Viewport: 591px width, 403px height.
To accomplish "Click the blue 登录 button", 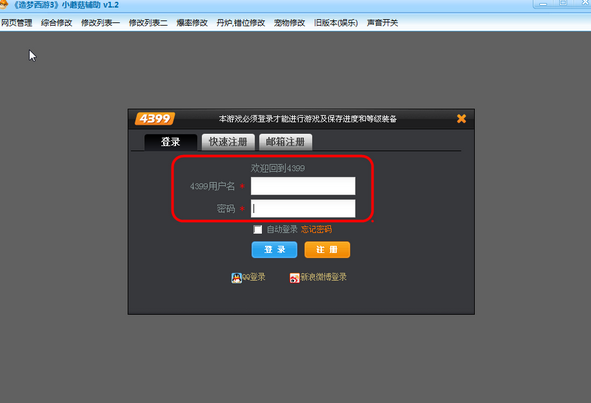I will [274, 250].
